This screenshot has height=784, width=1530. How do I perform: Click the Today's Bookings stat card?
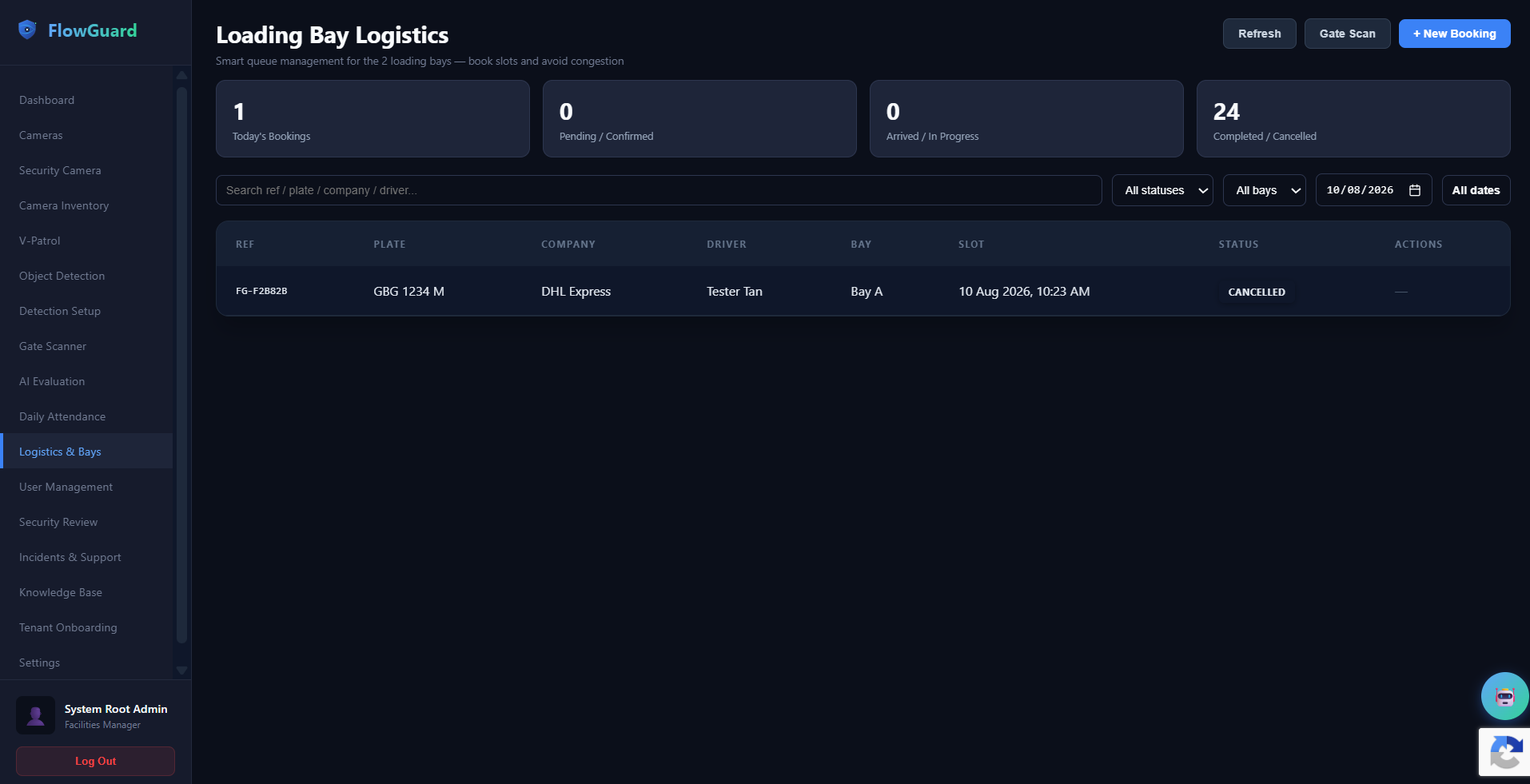373,118
